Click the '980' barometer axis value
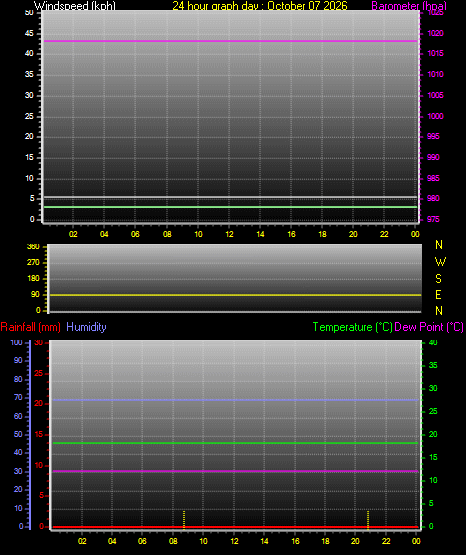 click(x=433, y=198)
